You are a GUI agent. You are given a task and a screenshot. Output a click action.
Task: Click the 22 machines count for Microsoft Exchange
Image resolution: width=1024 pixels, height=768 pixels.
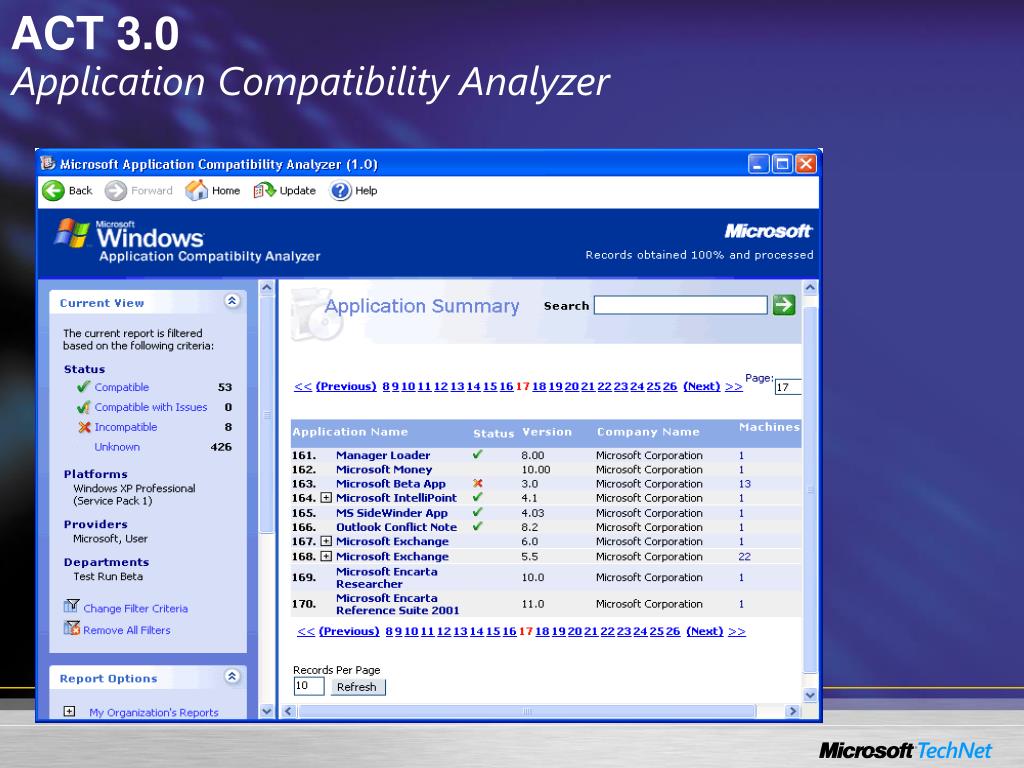744,556
